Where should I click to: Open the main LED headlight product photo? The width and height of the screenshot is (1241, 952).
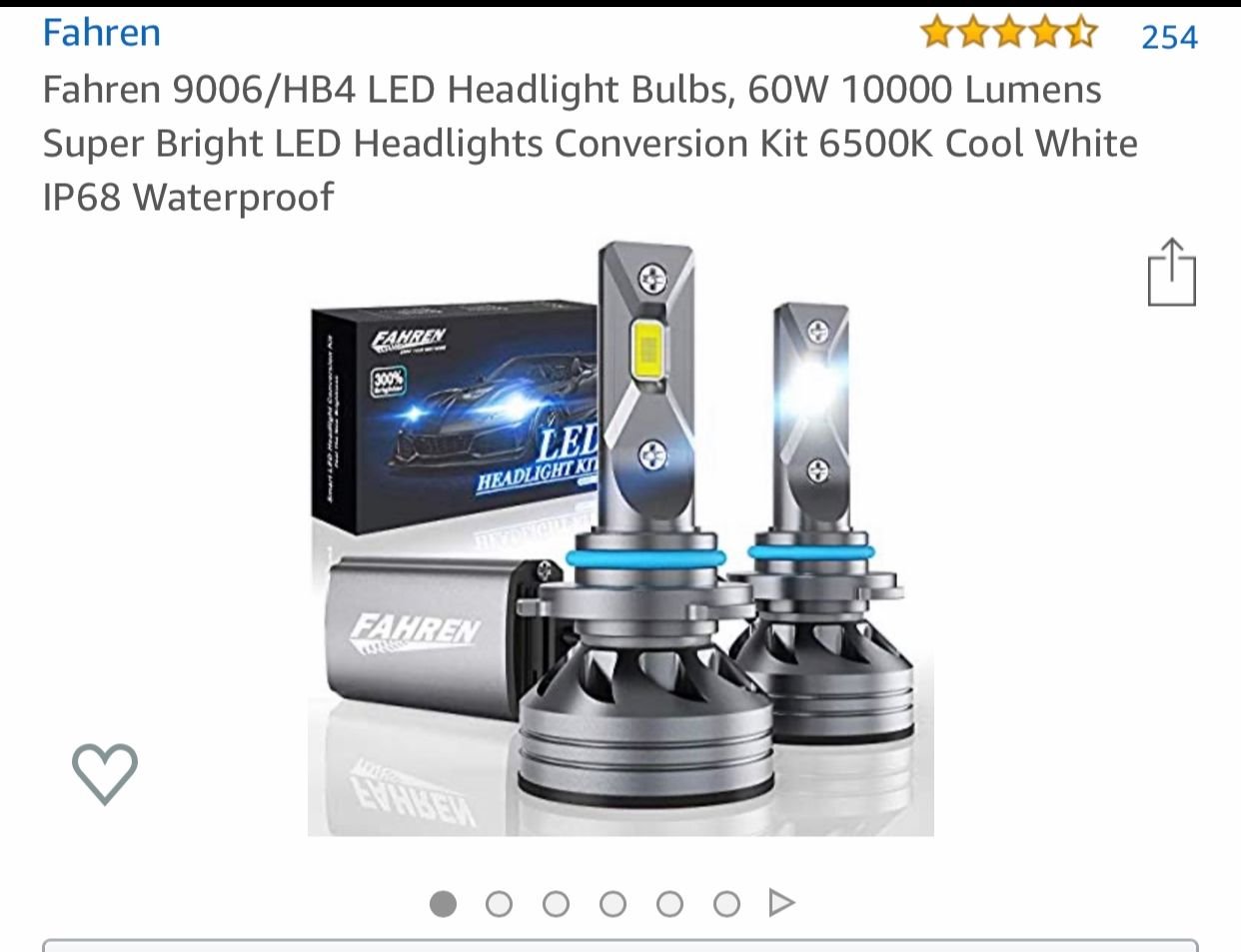[620, 537]
